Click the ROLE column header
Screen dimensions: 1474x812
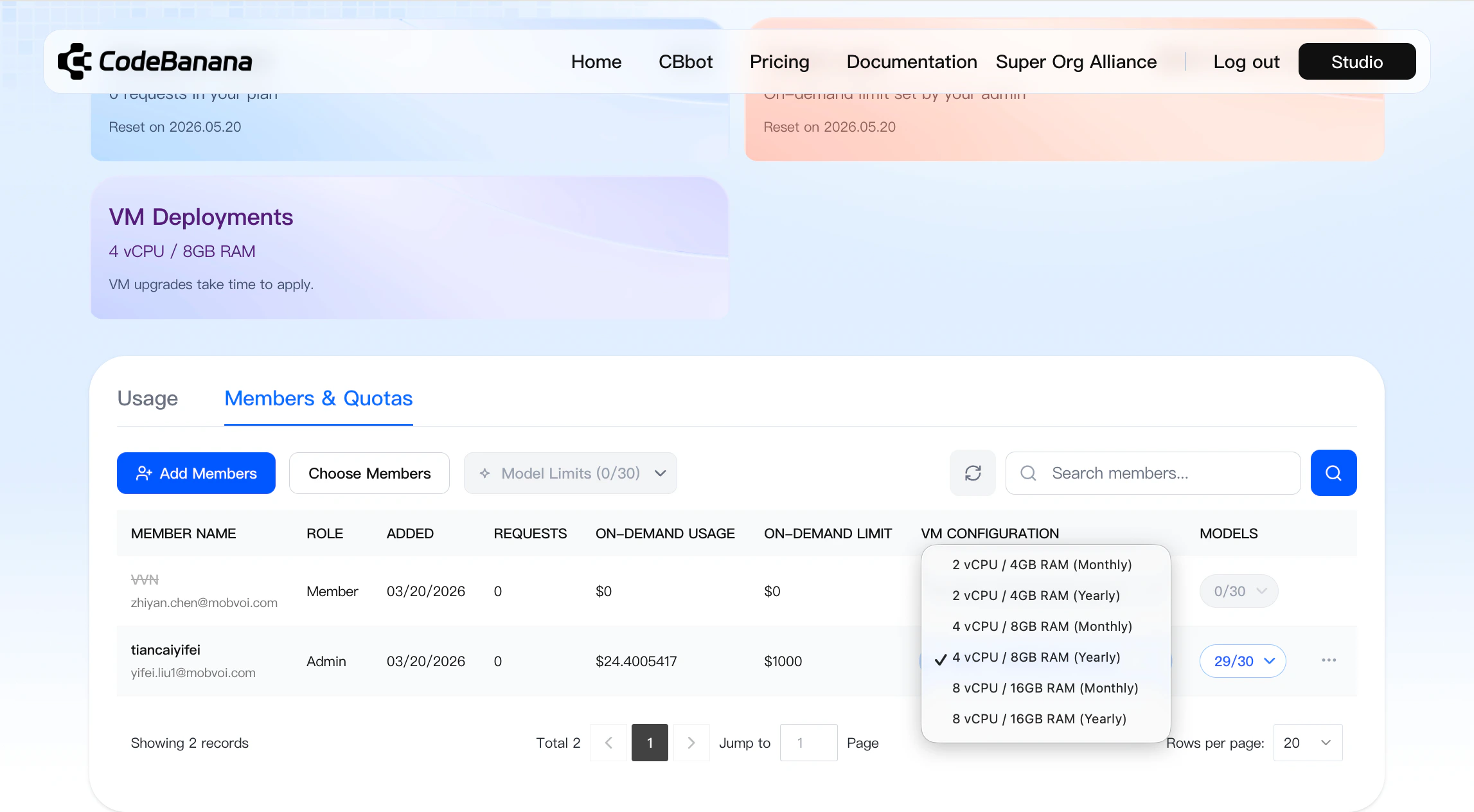(324, 533)
